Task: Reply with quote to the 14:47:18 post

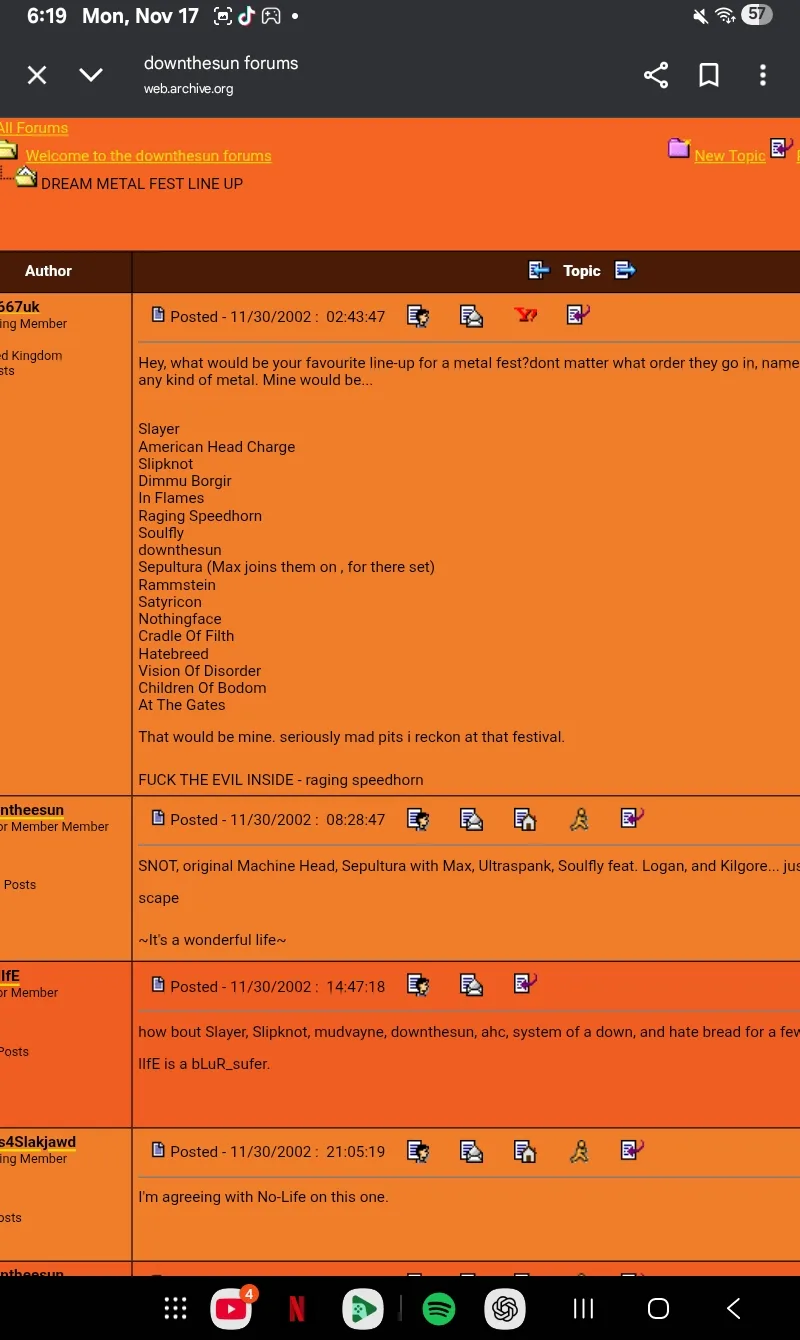Action: [525, 984]
